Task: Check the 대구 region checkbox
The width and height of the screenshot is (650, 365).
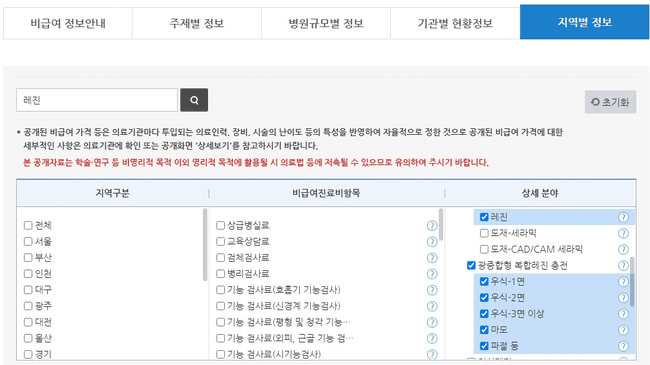Action: coord(28,290)
